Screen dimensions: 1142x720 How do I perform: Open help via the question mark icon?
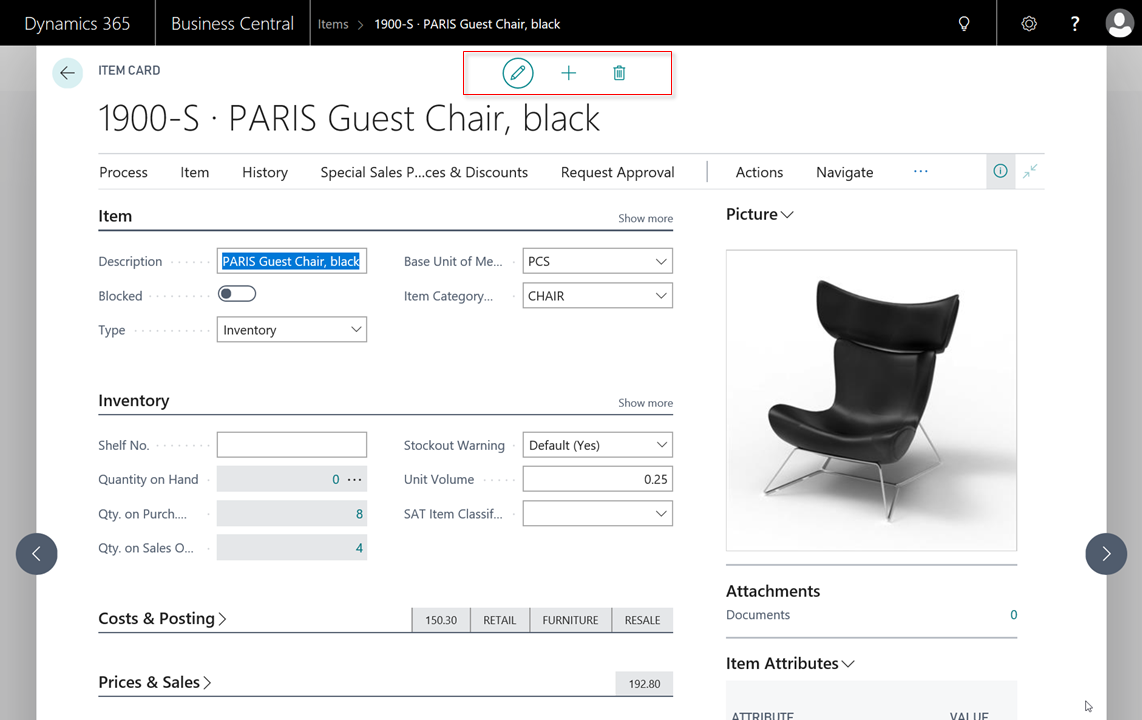(1074, 22)
